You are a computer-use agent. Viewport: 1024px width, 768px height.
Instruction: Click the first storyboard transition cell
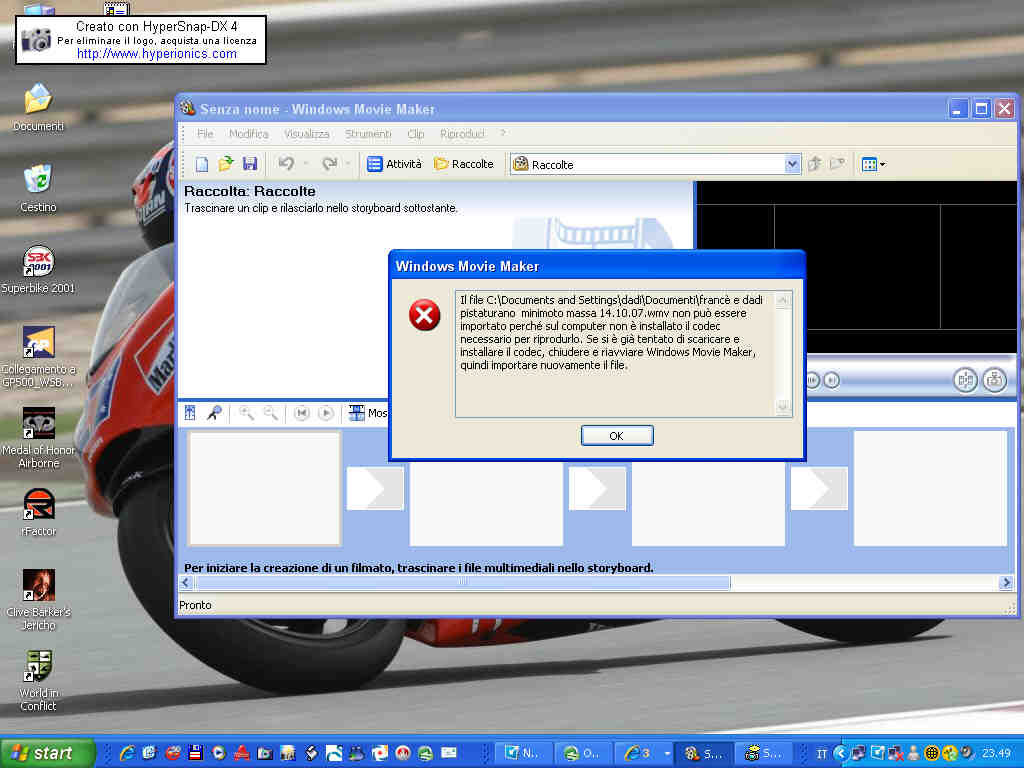tap(375, 488)
